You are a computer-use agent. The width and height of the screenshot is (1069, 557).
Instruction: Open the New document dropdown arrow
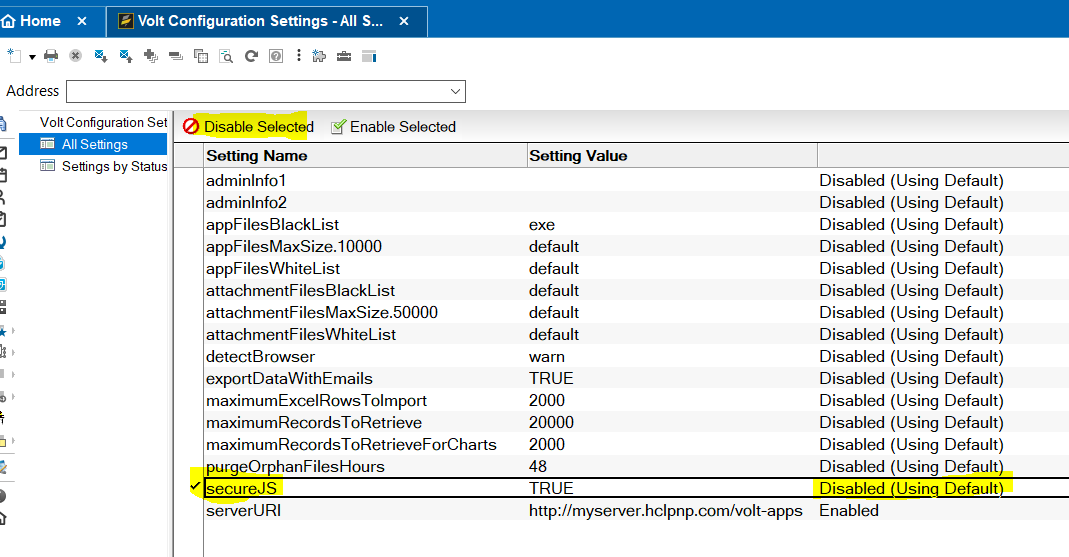tap(32, 57)
